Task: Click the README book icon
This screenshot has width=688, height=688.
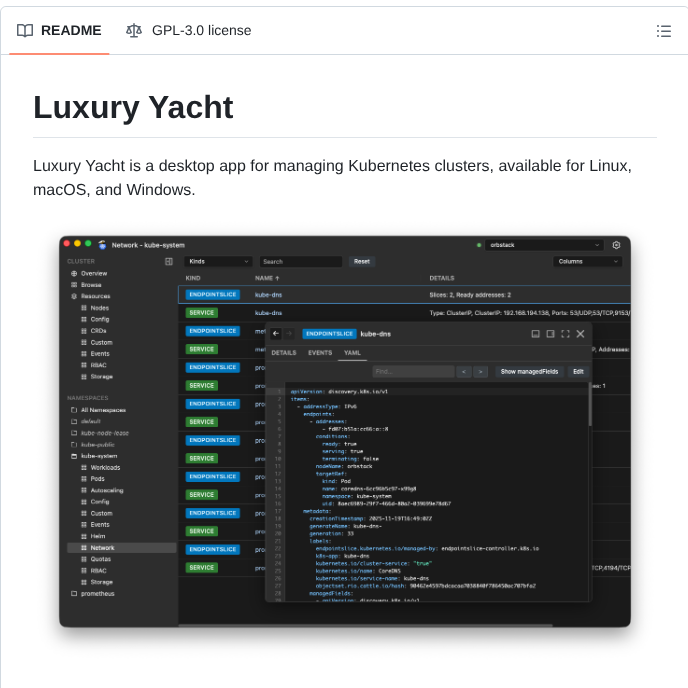Action: [25, 31]
